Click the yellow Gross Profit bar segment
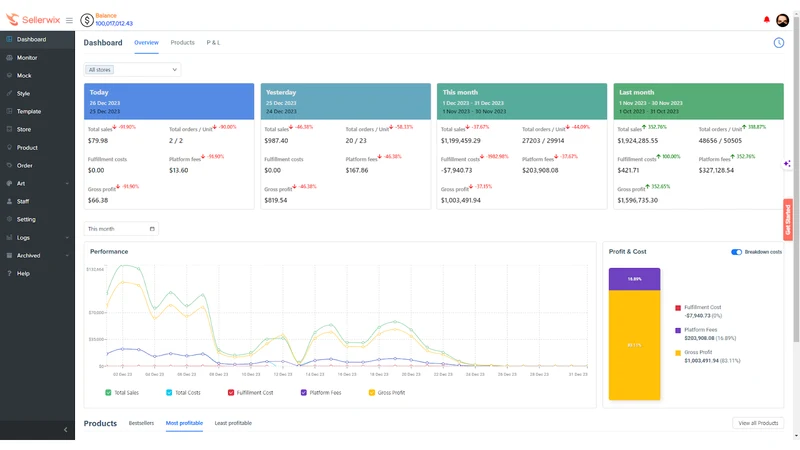Image resolution: width=800 pixels, height=450 pixels. click(x=634, y=345)
